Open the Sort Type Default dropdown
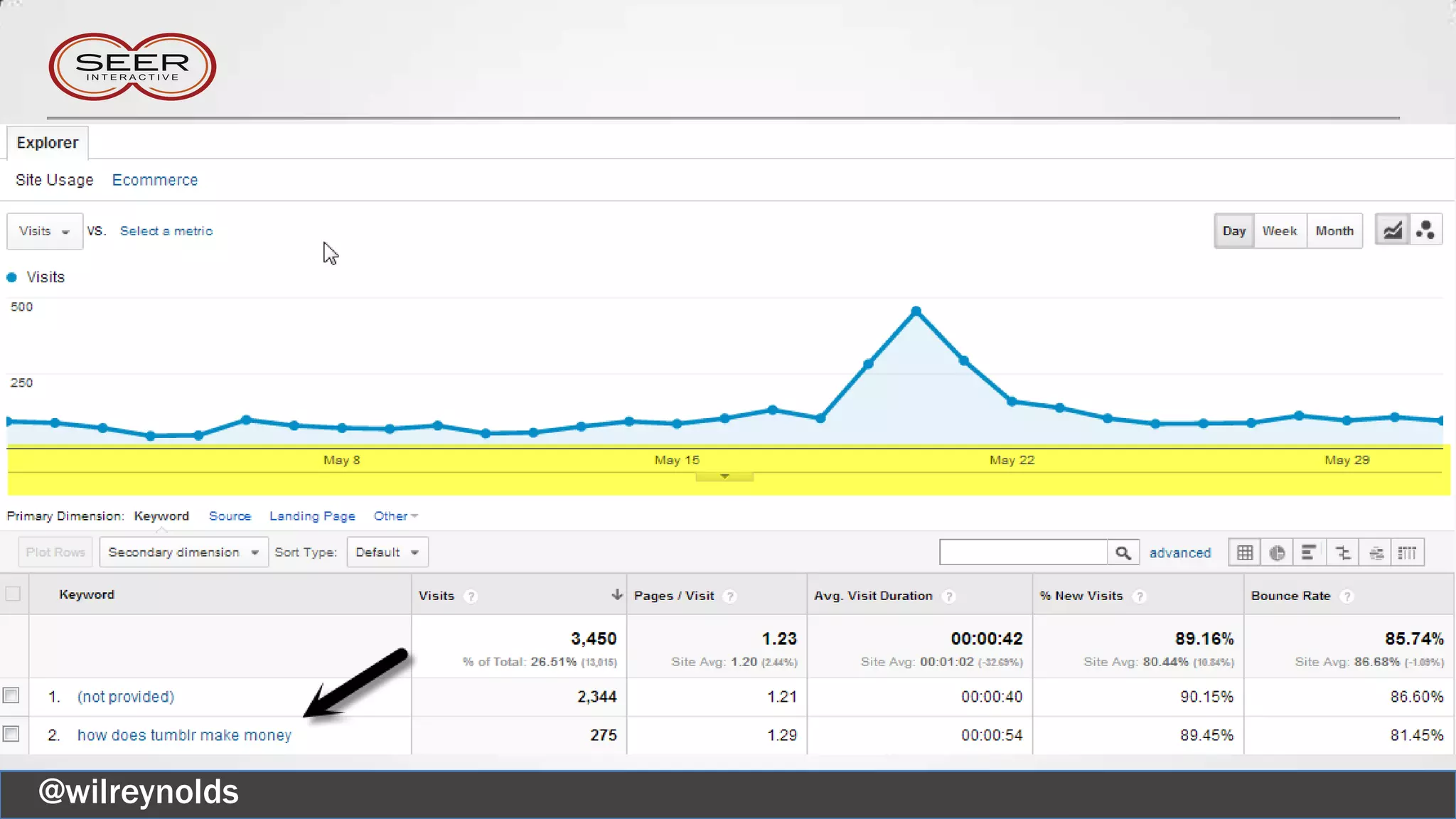 coord(387,552)
